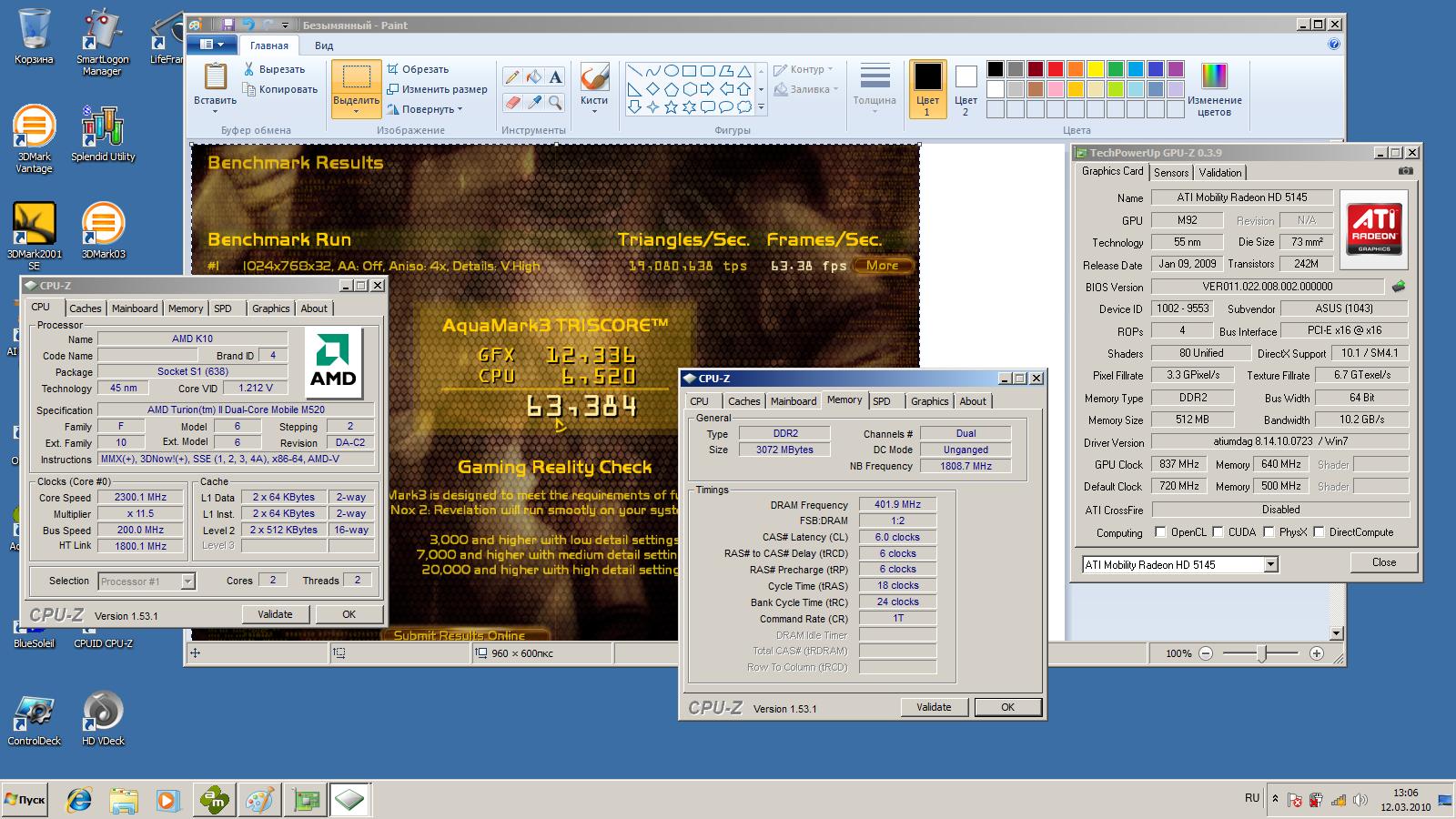This screenshot has width=1456, height=819.
Task: Click the zoom out minus button in Paint
Action: [x=1206, y=653]
